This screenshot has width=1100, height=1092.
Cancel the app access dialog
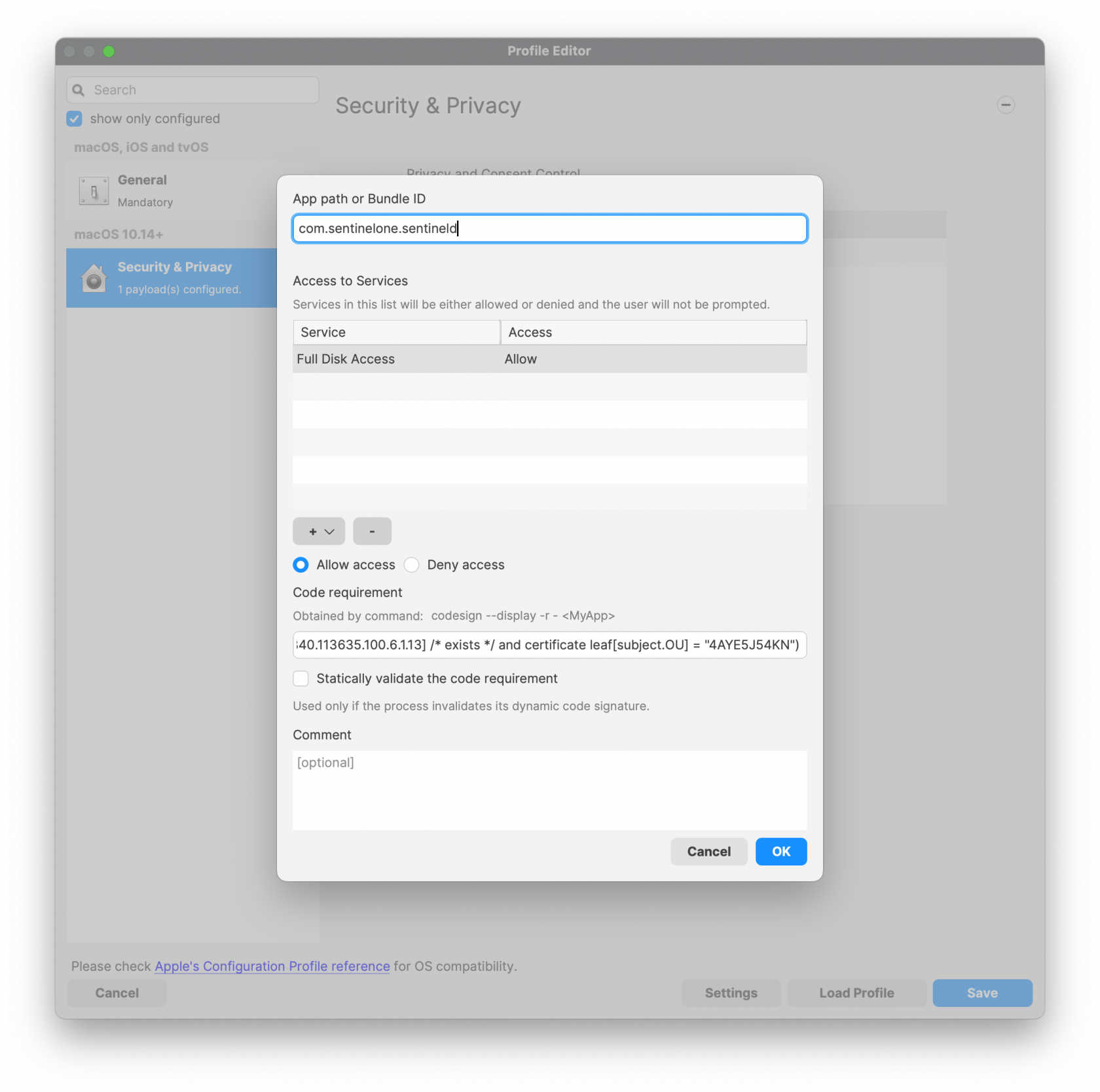[708, 851]
